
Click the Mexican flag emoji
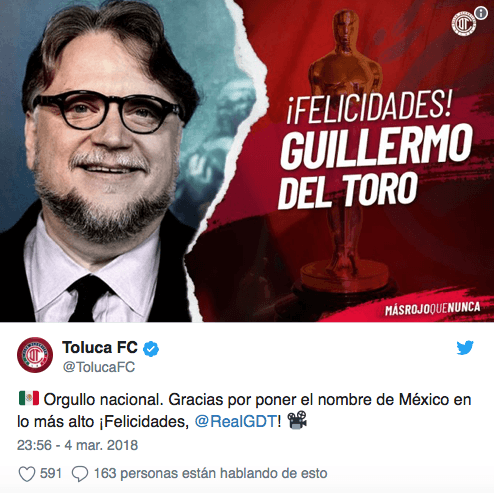[x=29, y=398]
